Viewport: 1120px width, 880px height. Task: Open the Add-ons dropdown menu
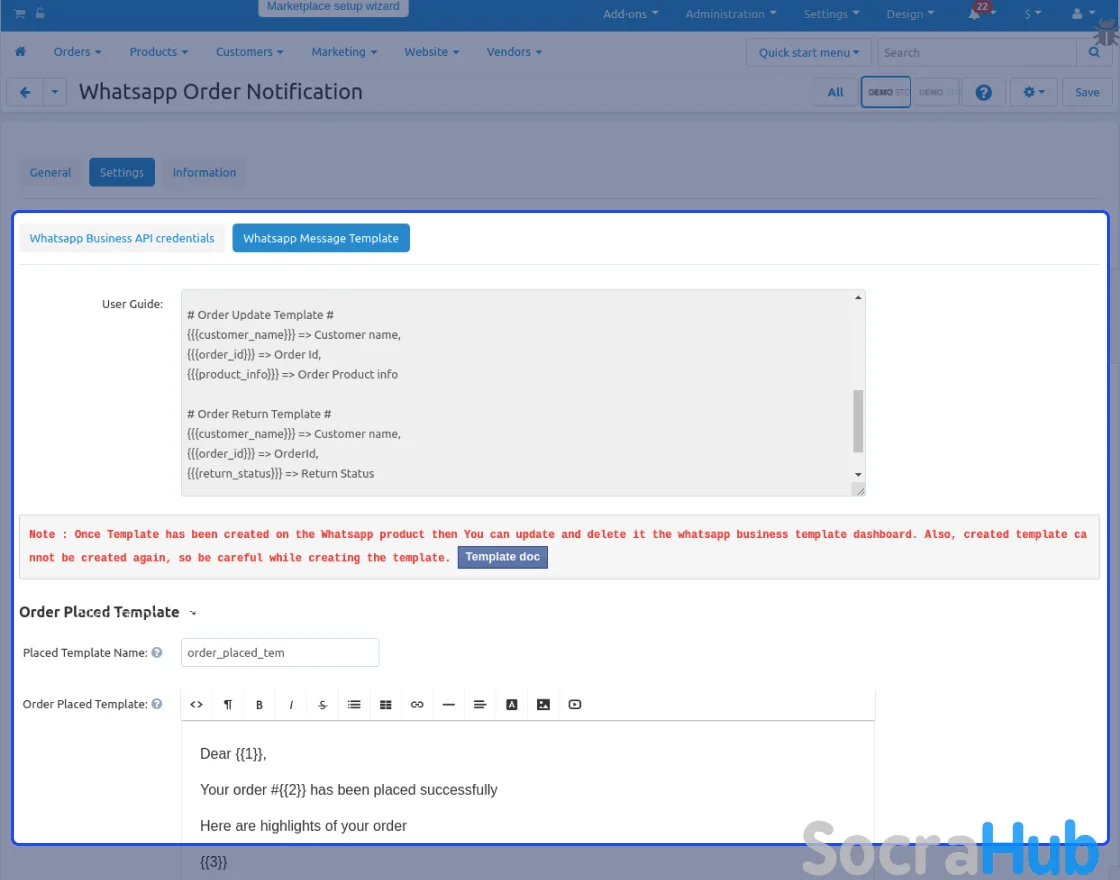tap(631, 14)
